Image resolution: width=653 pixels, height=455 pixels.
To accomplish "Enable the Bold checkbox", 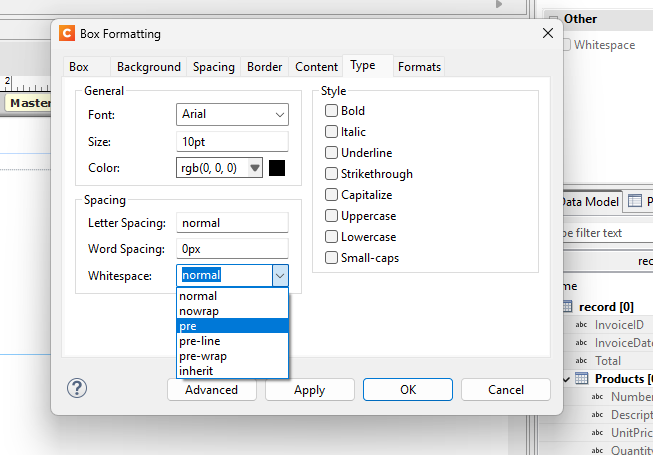I will [x=332, y=111].
